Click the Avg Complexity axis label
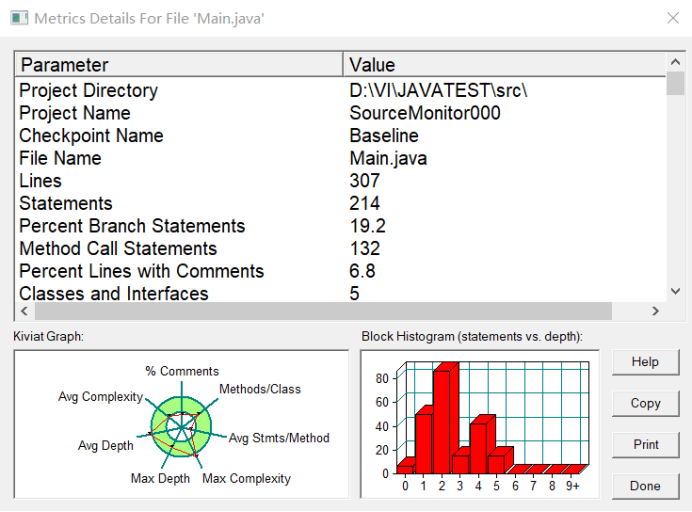 tap(100, 397)
